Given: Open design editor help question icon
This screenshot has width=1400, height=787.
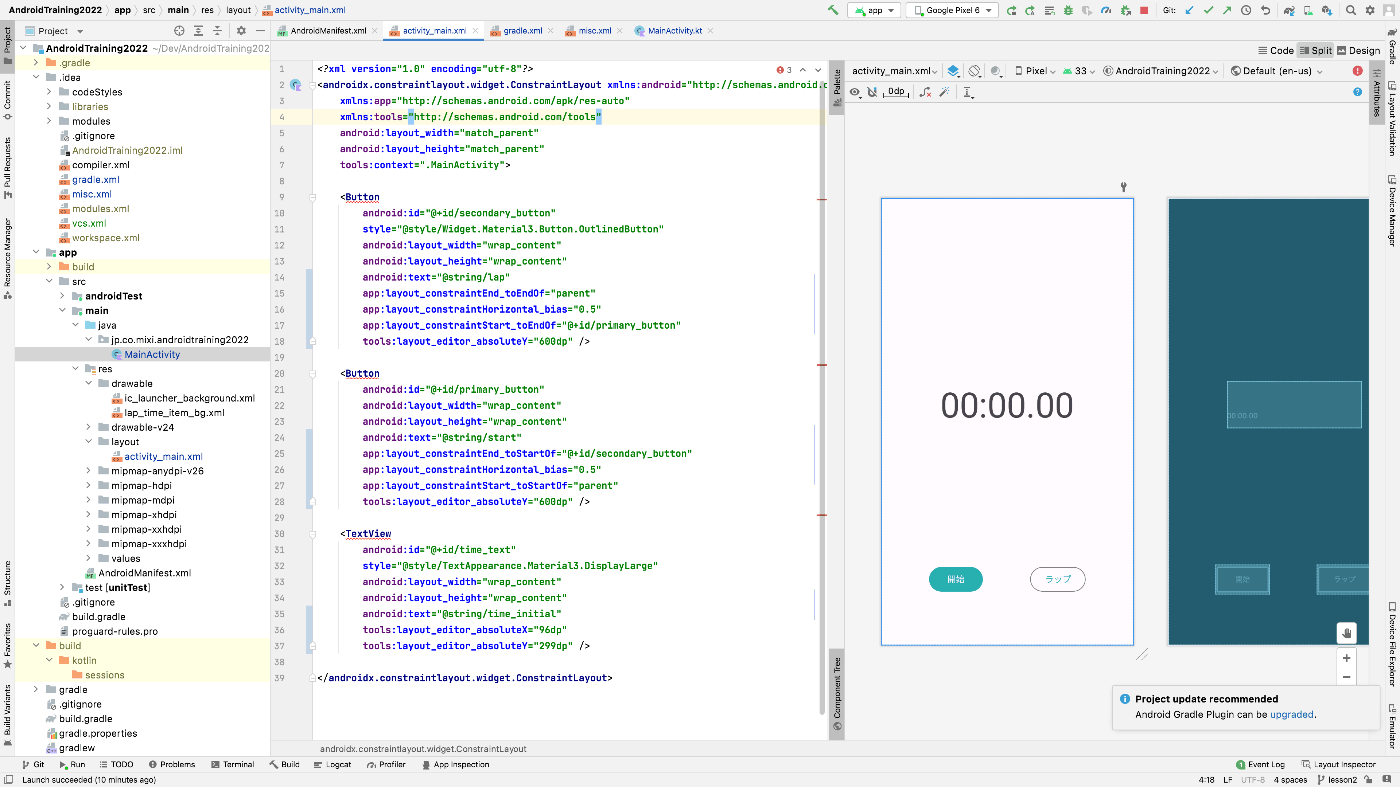Looking at the screenshot, I should click(1357, 92).
